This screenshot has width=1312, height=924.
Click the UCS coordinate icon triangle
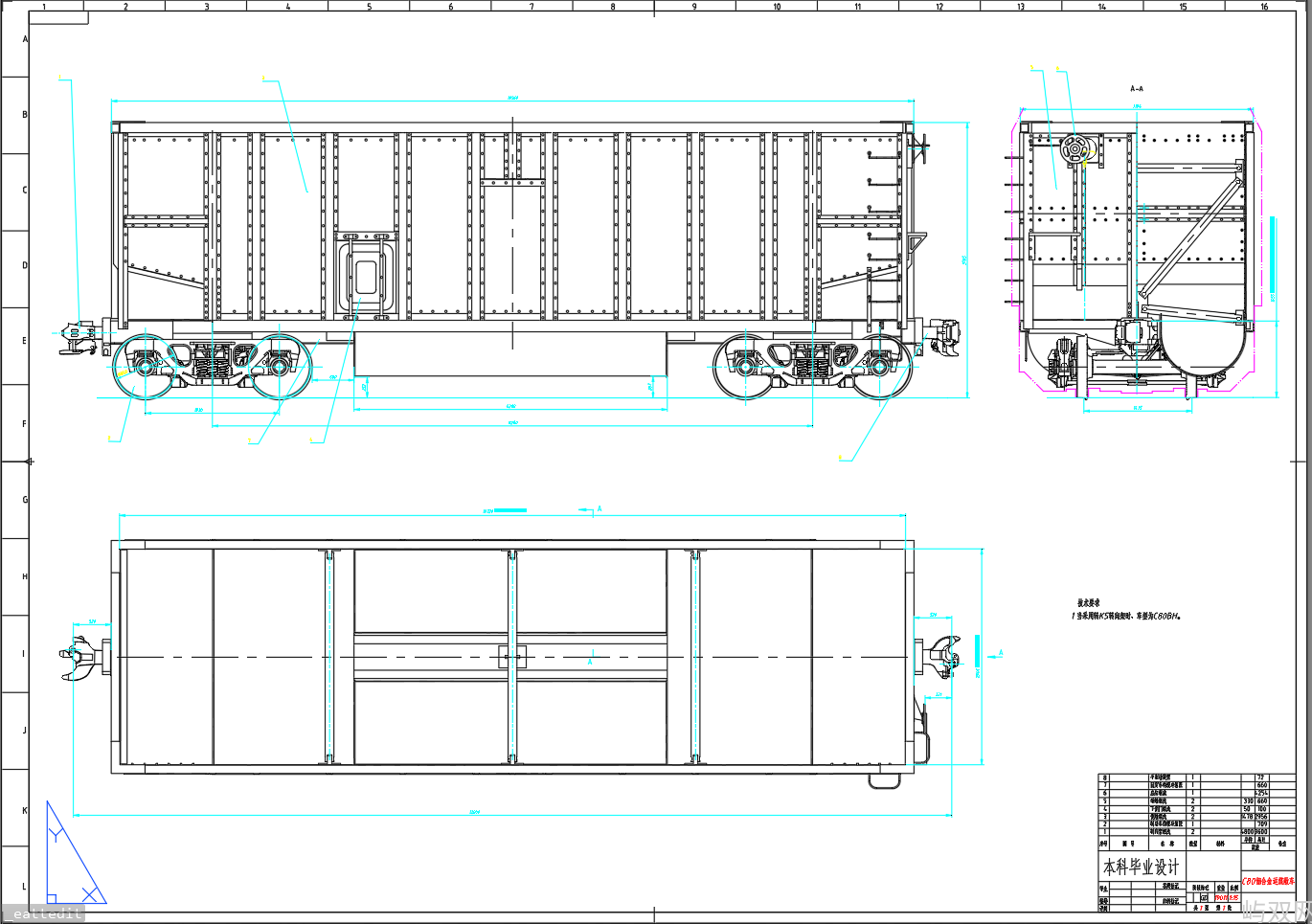(75, 852)
